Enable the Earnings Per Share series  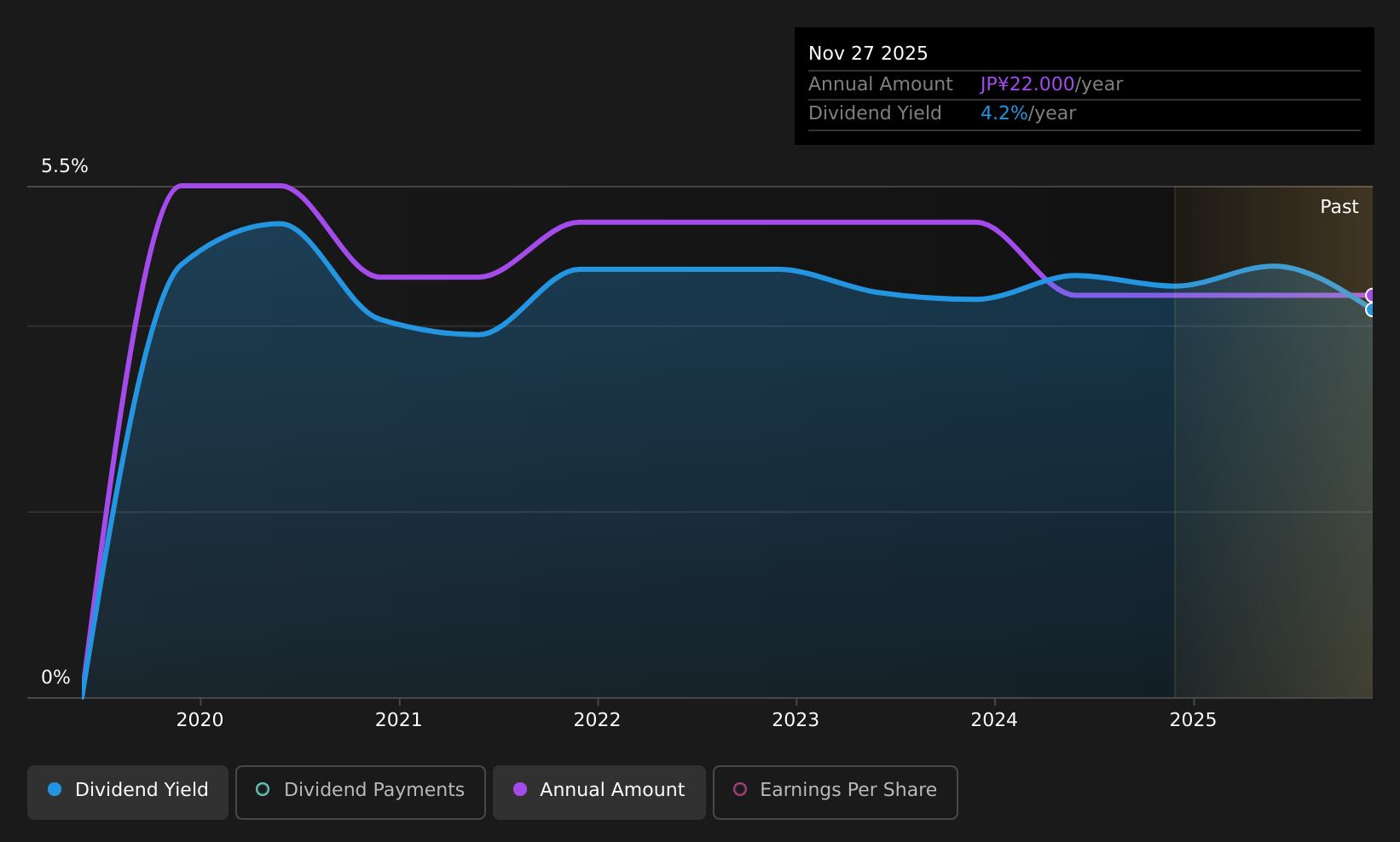pyautogui.click(x=836, y=792)
